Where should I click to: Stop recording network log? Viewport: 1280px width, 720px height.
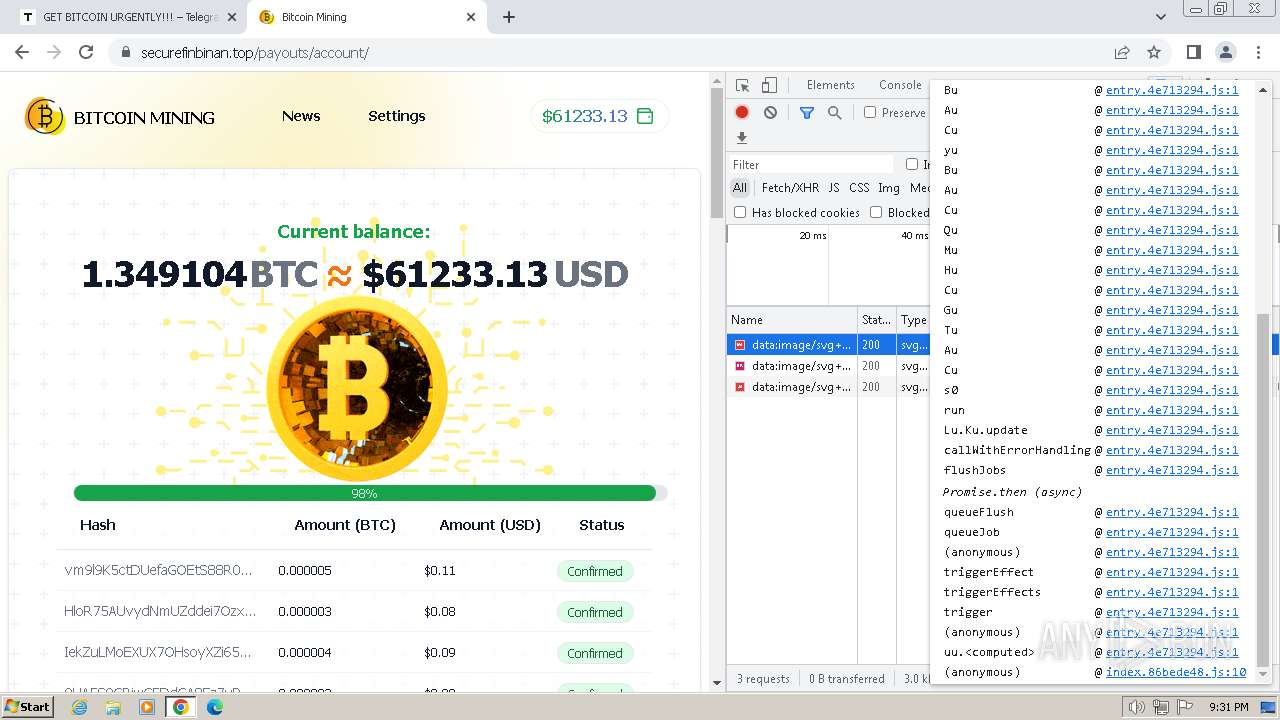pos(742,113)
